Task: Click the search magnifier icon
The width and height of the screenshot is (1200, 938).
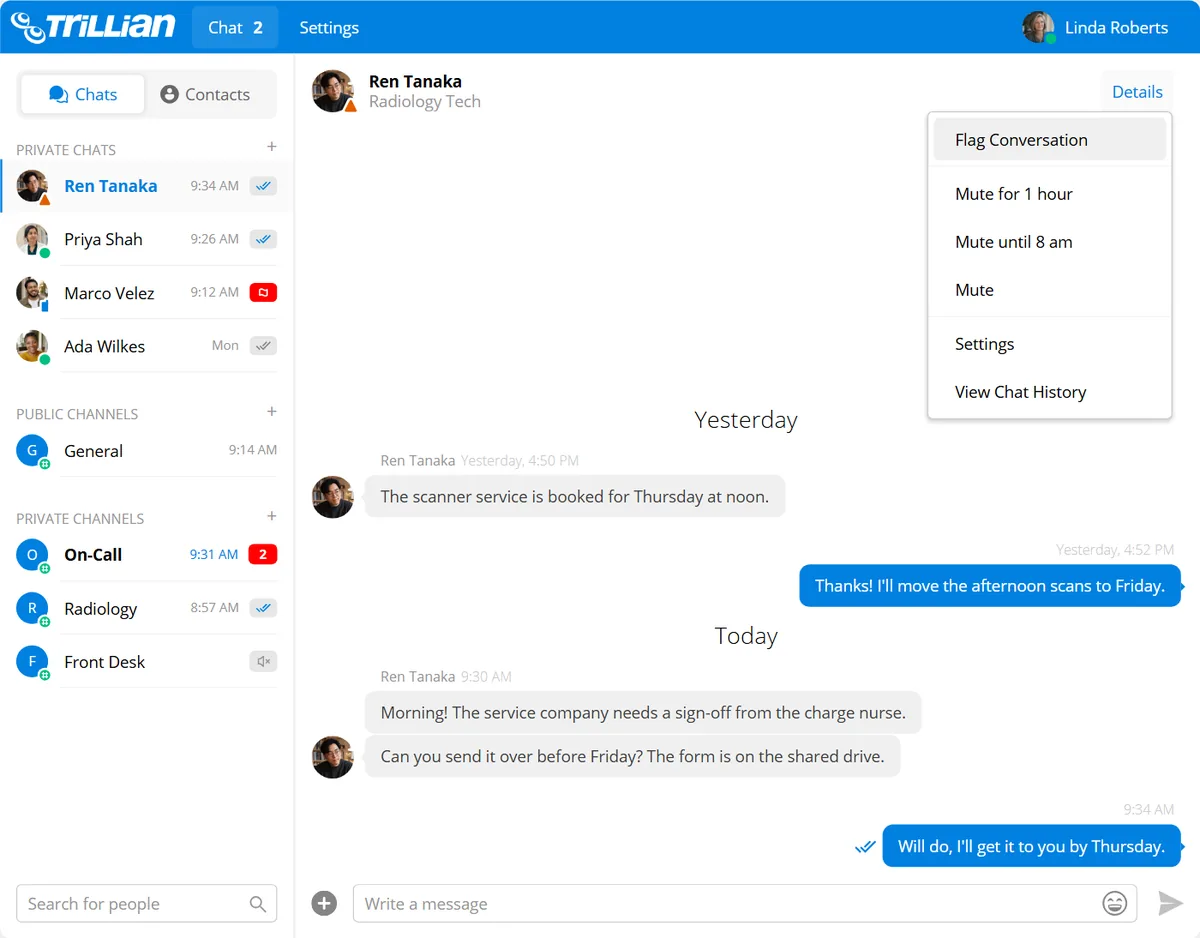Action: (x=257, y=904)
